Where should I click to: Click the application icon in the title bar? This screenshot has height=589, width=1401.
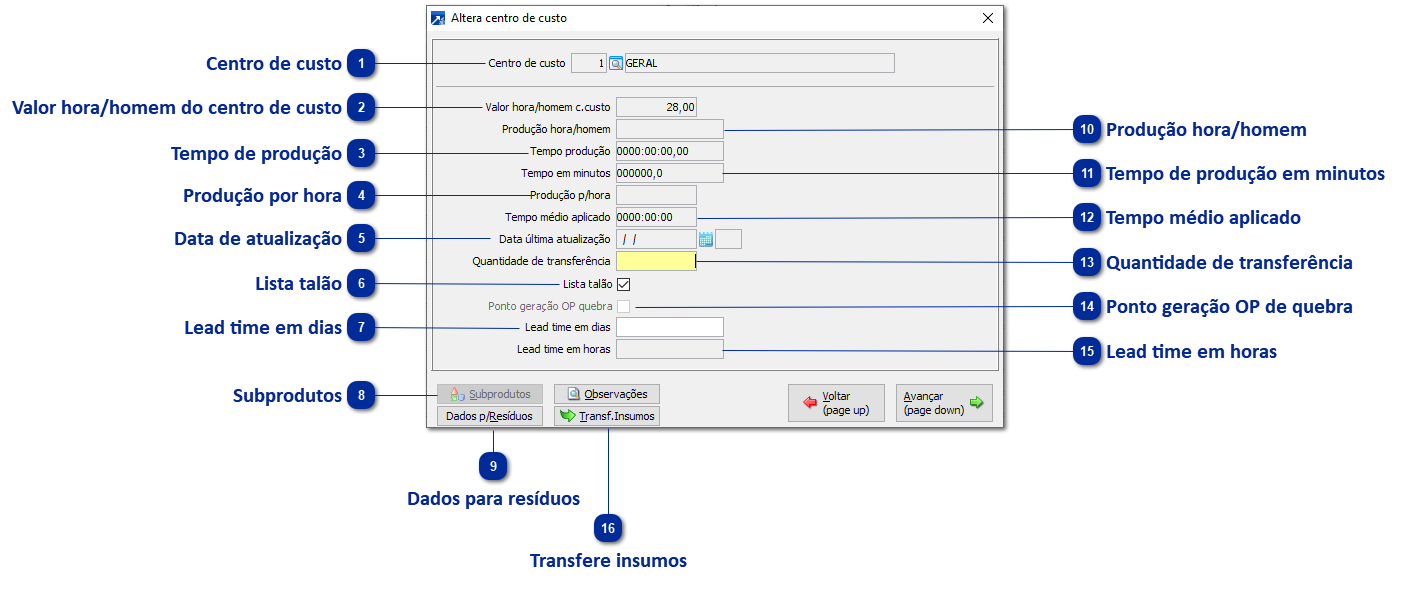pos(438,18)
